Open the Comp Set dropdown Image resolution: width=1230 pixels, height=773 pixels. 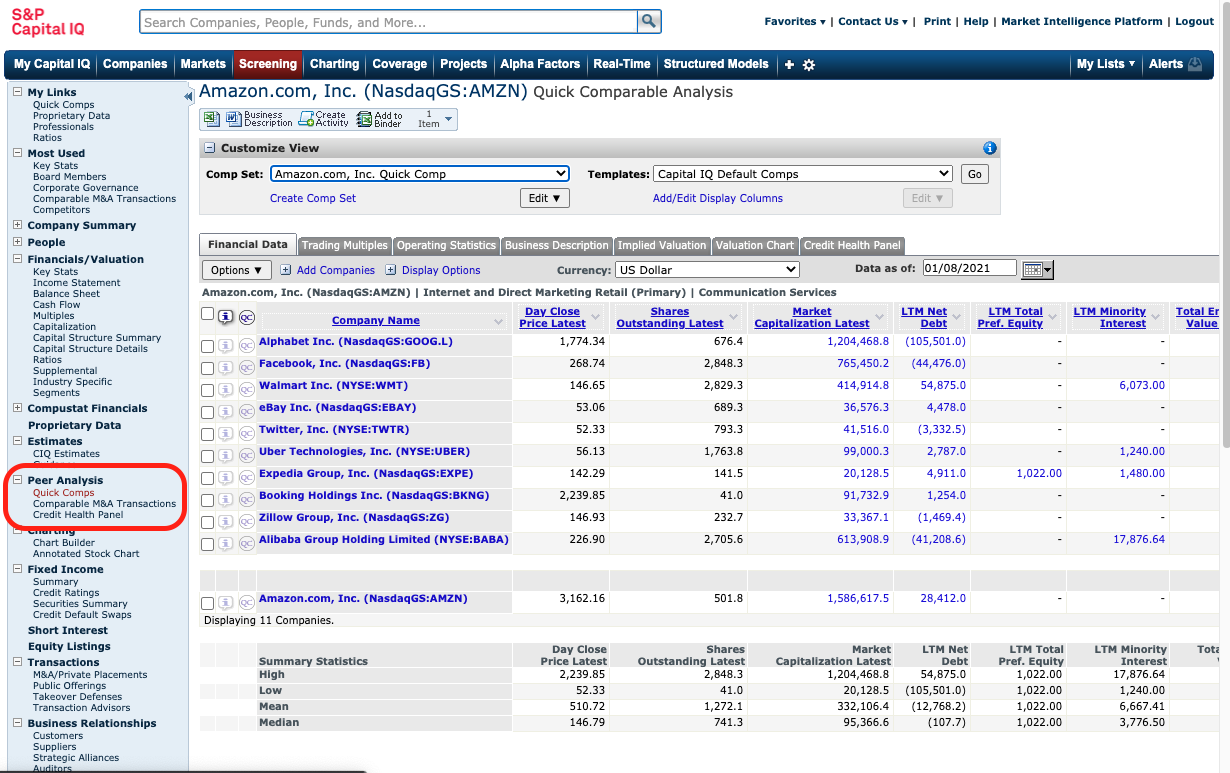click(x=419, y=174)
